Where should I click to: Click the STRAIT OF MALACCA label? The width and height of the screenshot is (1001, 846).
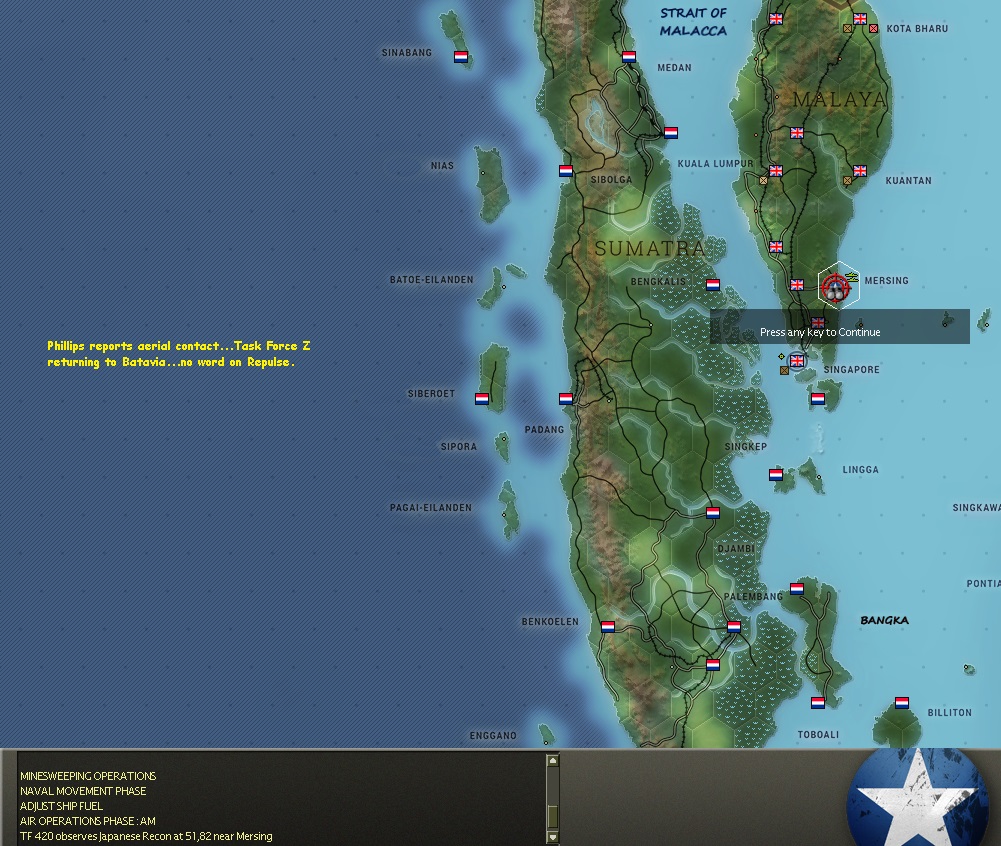tap(693, 22)
